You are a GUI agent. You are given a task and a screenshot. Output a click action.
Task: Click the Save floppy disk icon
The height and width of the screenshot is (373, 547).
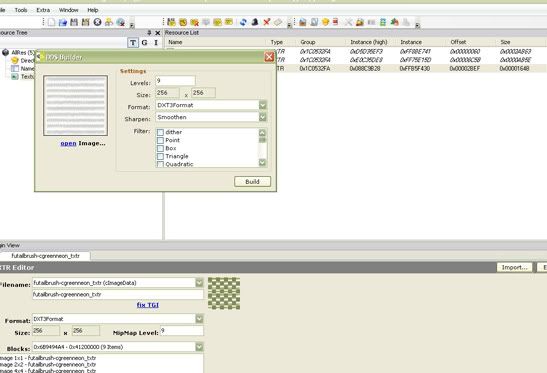tap(74, 22)
